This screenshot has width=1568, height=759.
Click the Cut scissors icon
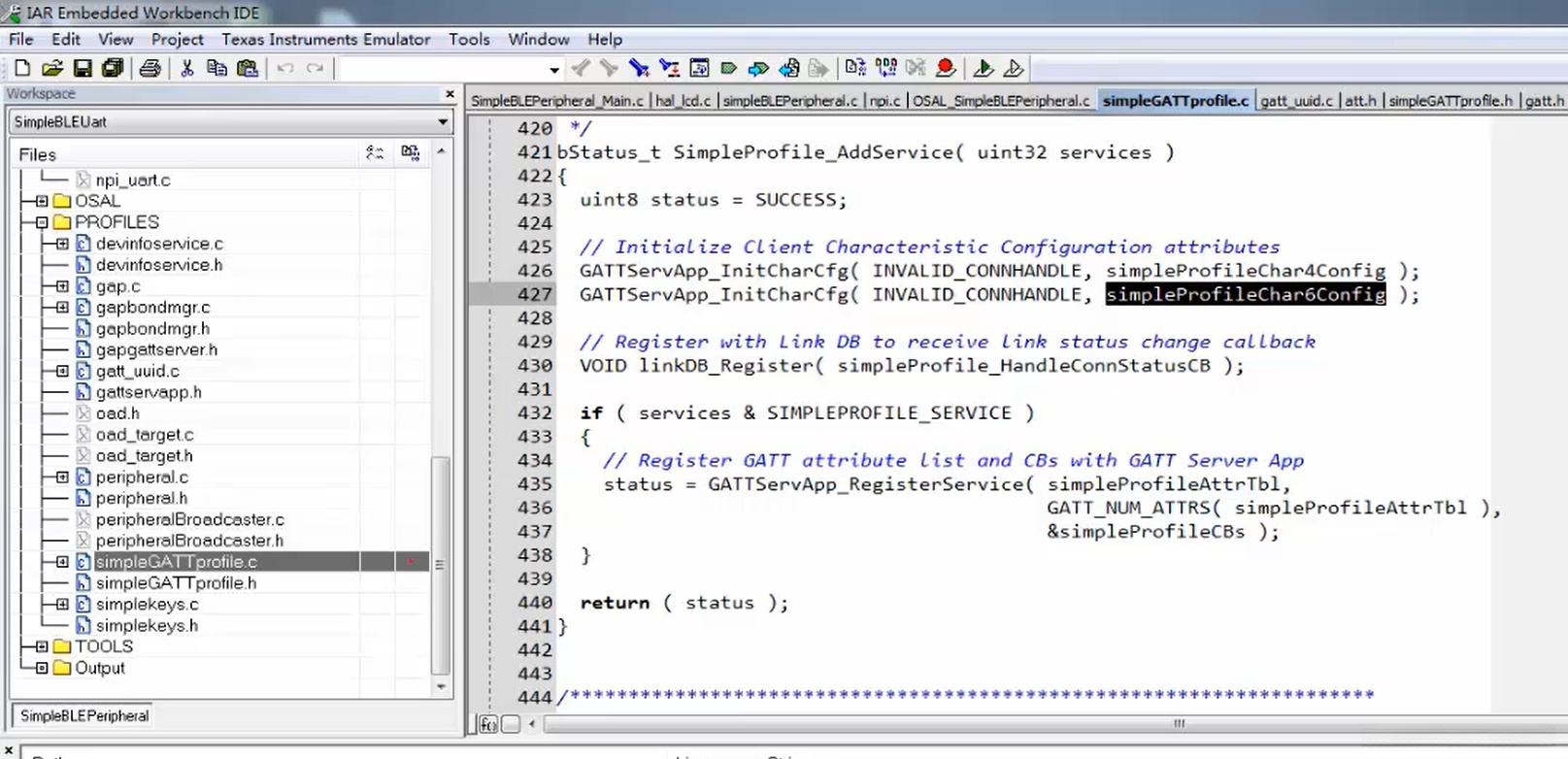coord(187,68)
